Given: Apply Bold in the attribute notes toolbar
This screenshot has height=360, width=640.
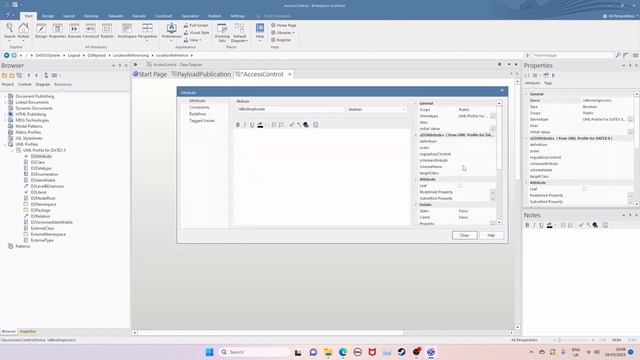Looking at the screenshot, I should (238, 125).
